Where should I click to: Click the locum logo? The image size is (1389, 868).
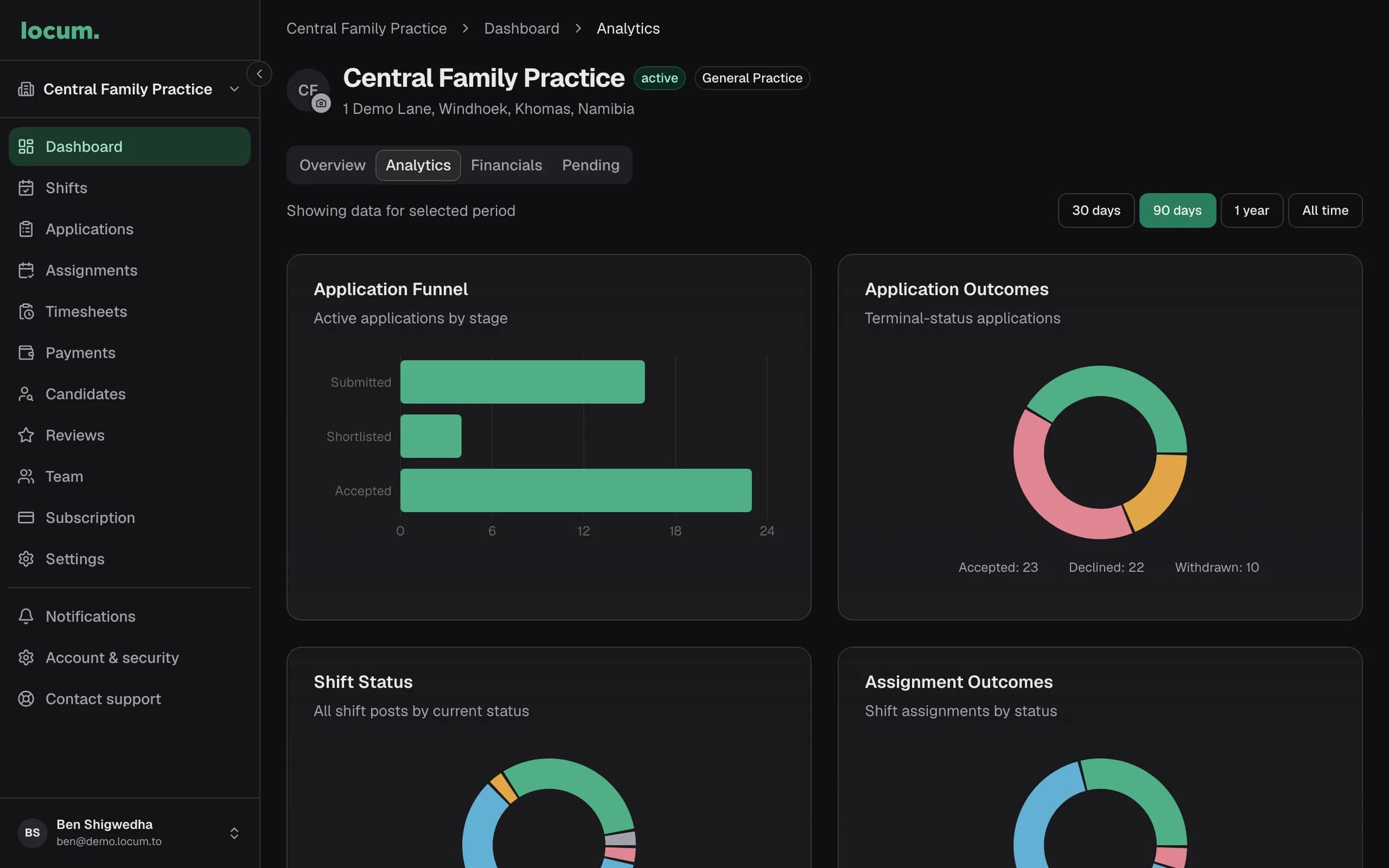pos(60,31)
